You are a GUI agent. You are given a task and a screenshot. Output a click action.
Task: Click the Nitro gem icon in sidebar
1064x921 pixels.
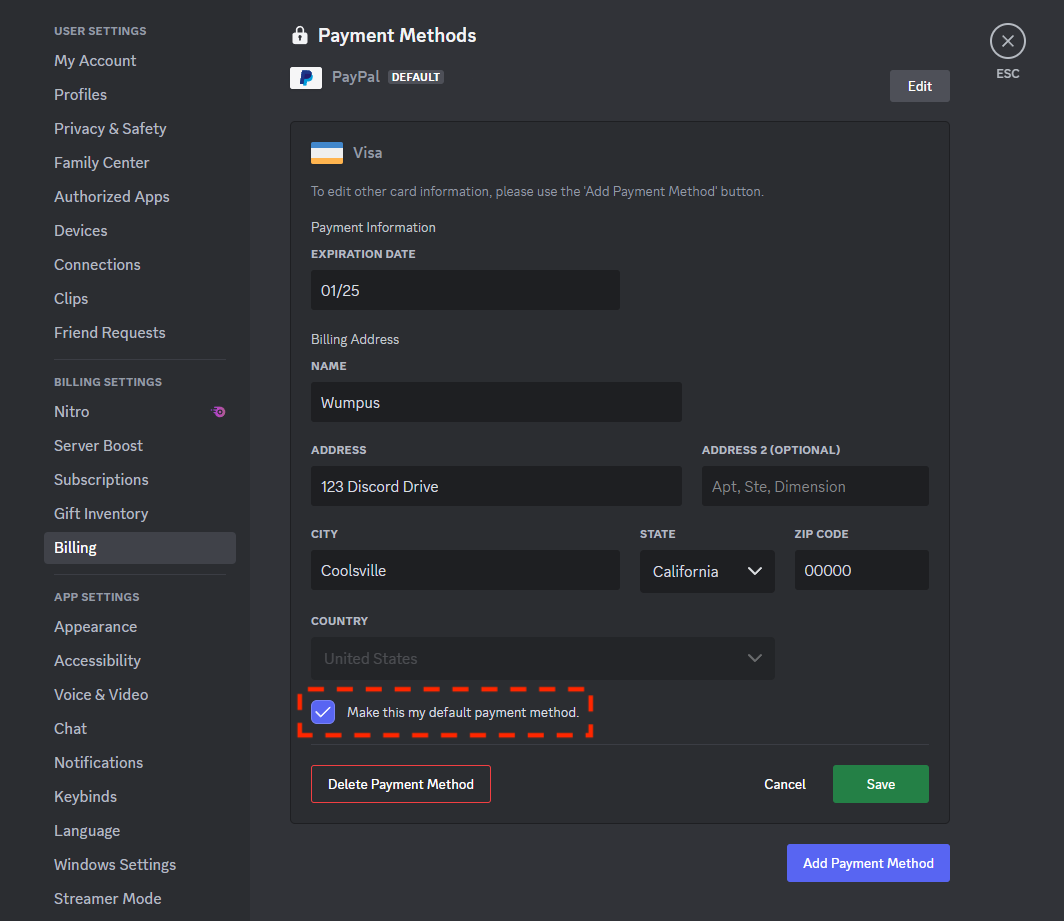219,411
